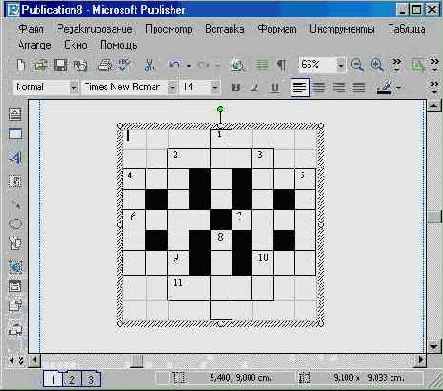Toggle center text alignment
443x391 pixels.
(x=319, y=88)
